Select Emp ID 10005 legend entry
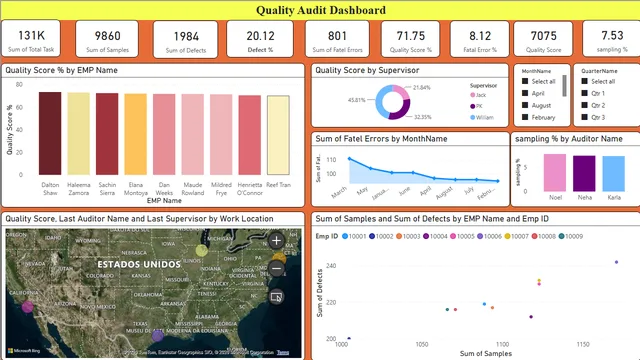The width and height of the screenshot is (640, 360). click(462, 236)
